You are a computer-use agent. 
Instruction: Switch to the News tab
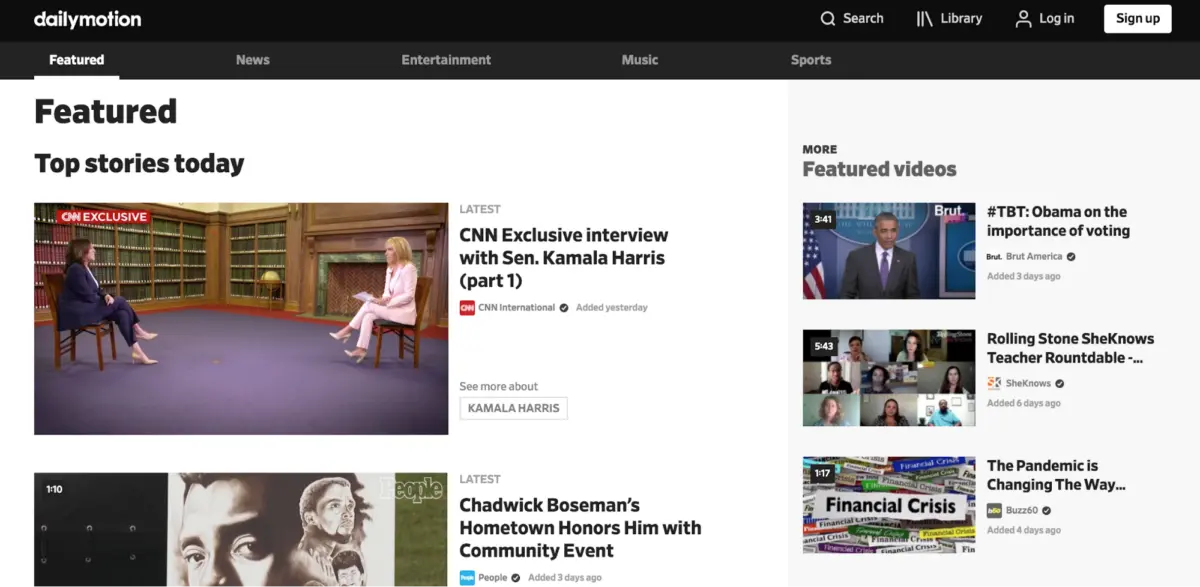coord(252,60)
